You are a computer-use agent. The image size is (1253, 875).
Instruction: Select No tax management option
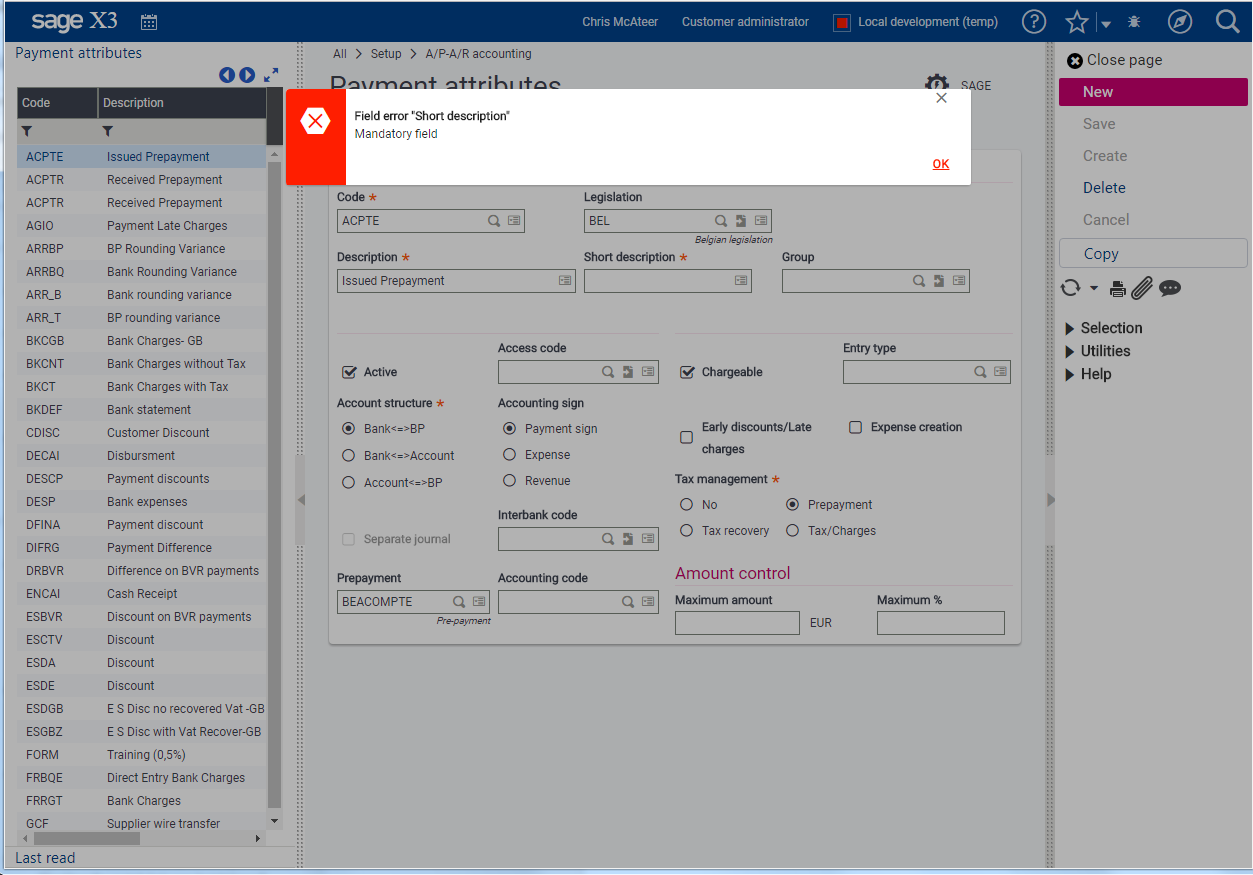click(687, 505)
